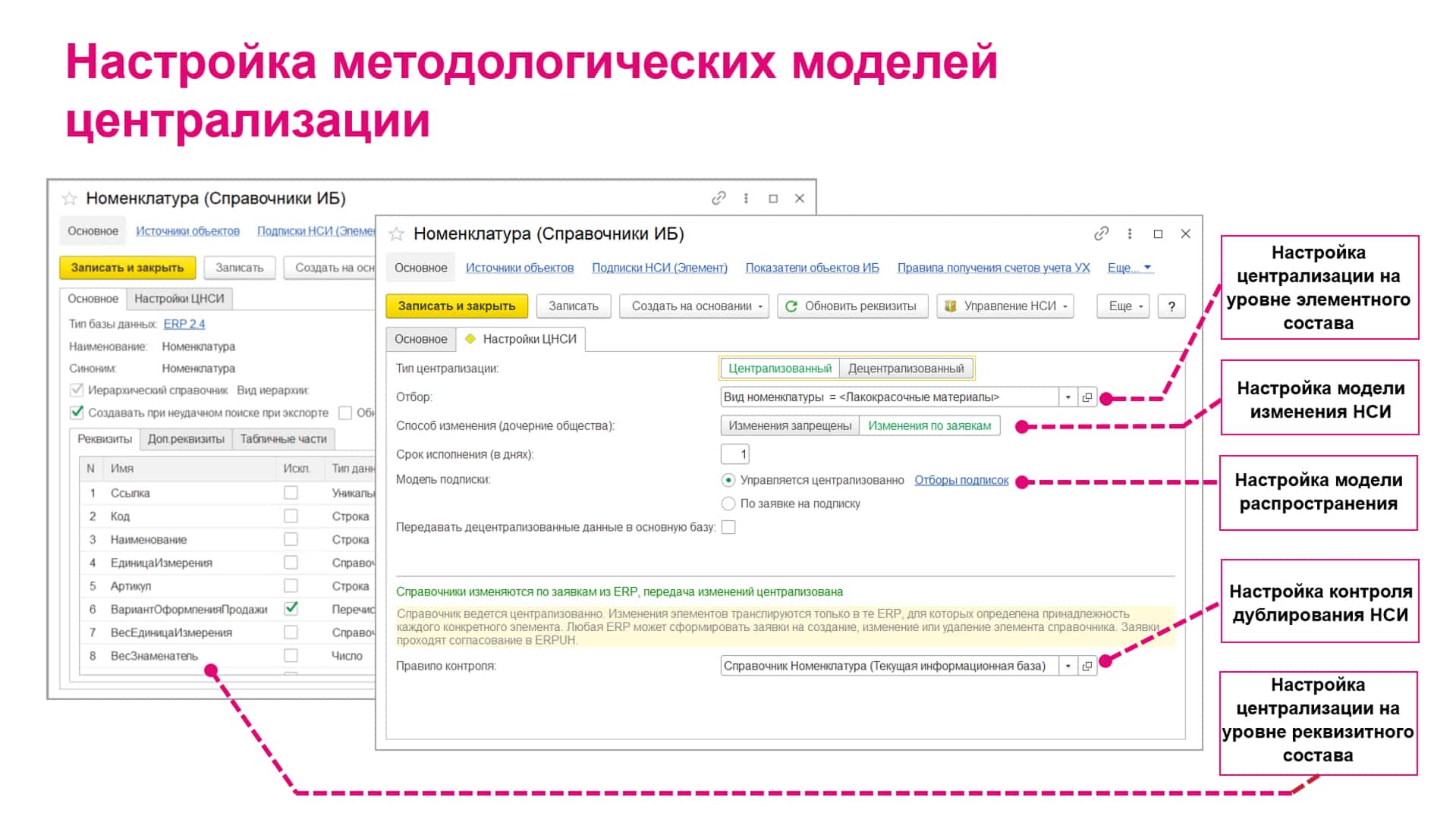Open Правила получения счетов учета УХ link
The width and height of the screenshot is (1456, 819).
993,268
